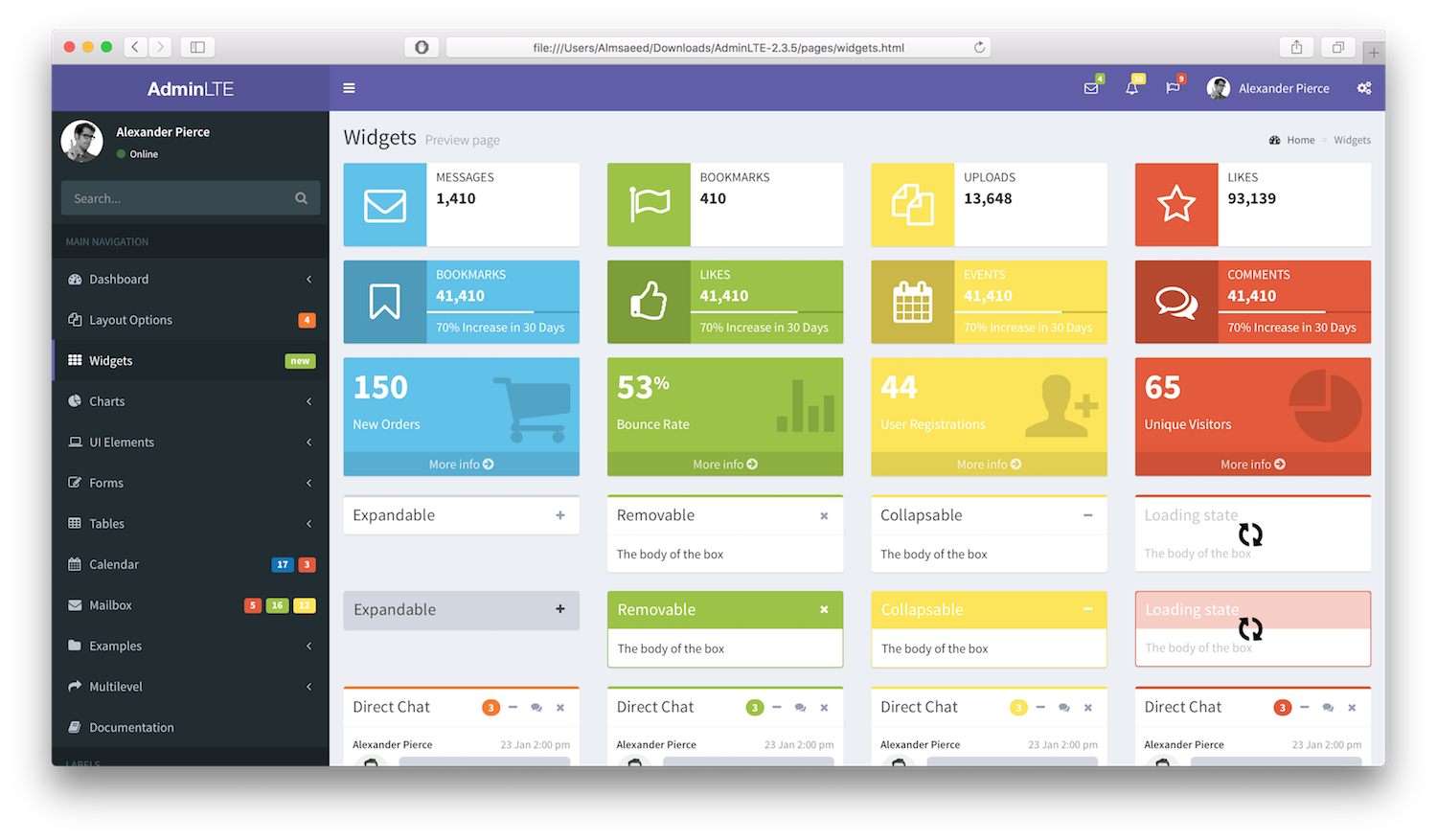The height and width of the screenshot is (840, 1437).
Task: Open the Mailbox sidebar menu item
Action: point(110,605)
